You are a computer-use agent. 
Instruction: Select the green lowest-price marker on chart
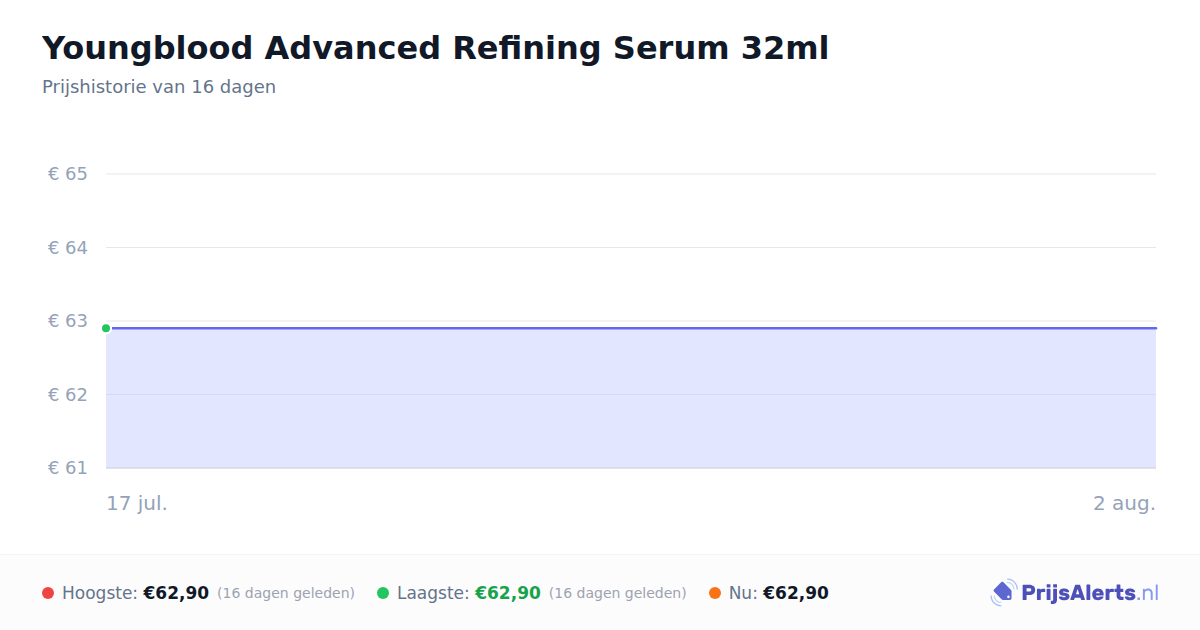(x=106, y=328)
